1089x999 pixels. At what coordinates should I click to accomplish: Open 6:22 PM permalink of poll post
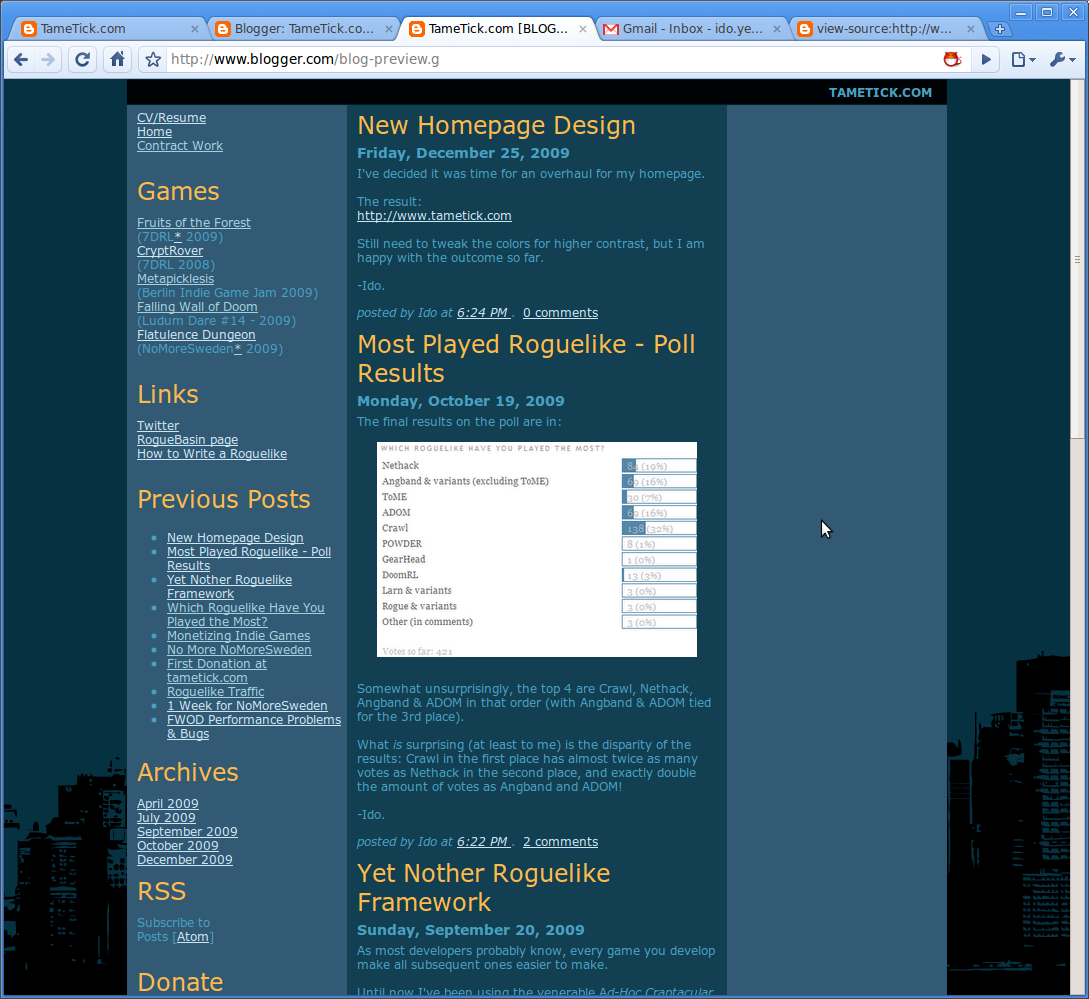pos(483,841)
